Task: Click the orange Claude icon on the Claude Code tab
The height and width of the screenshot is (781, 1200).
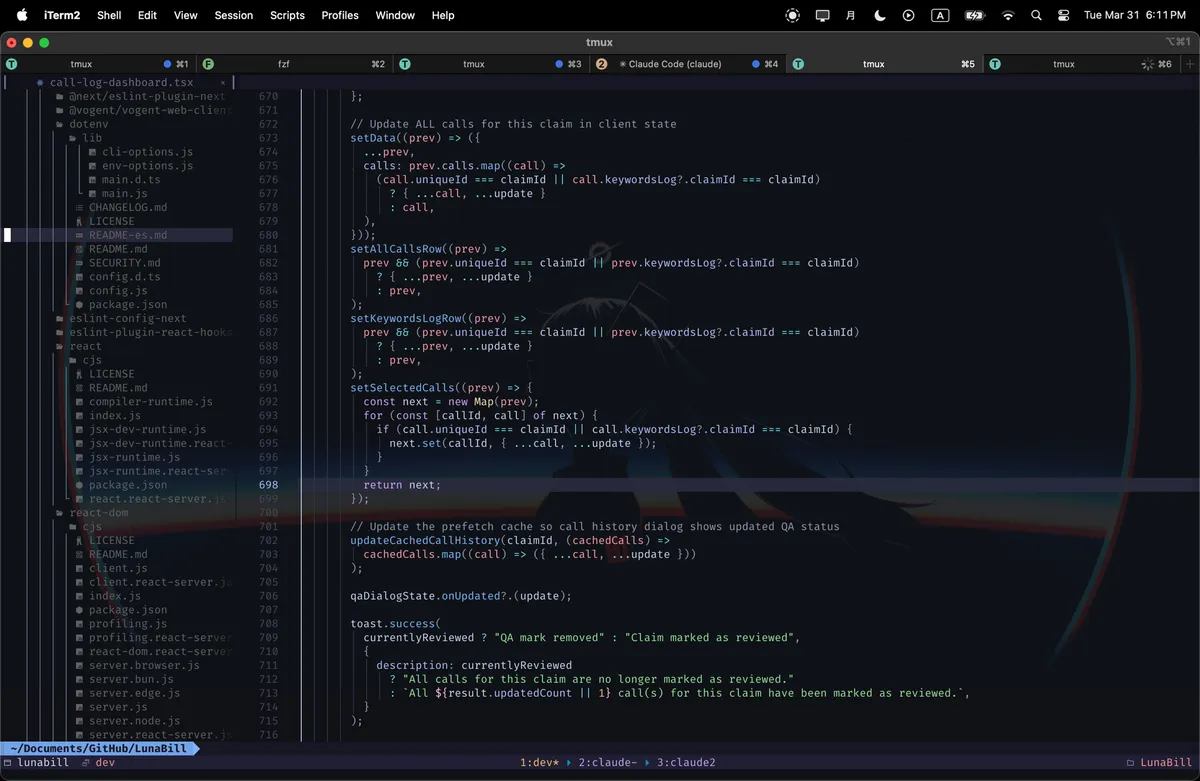Action: click(x=602, y=63)
